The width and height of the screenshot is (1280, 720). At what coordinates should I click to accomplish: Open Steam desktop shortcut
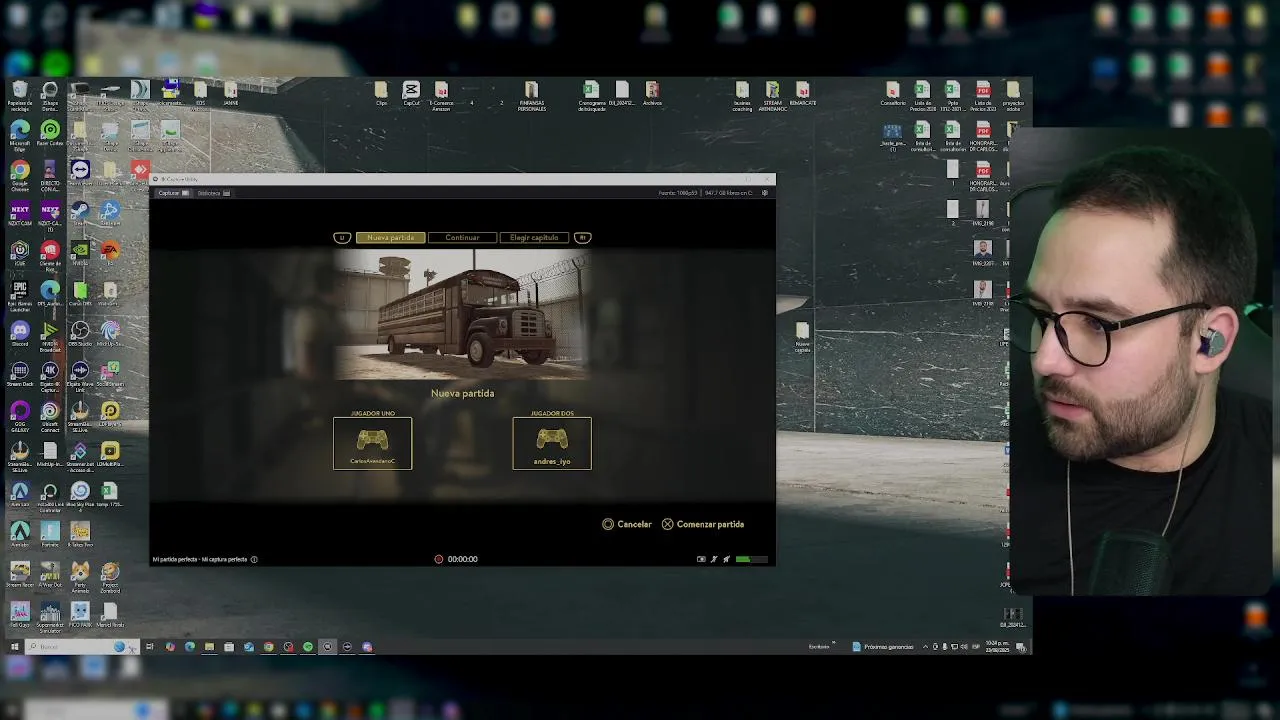[x=80, y=215]
